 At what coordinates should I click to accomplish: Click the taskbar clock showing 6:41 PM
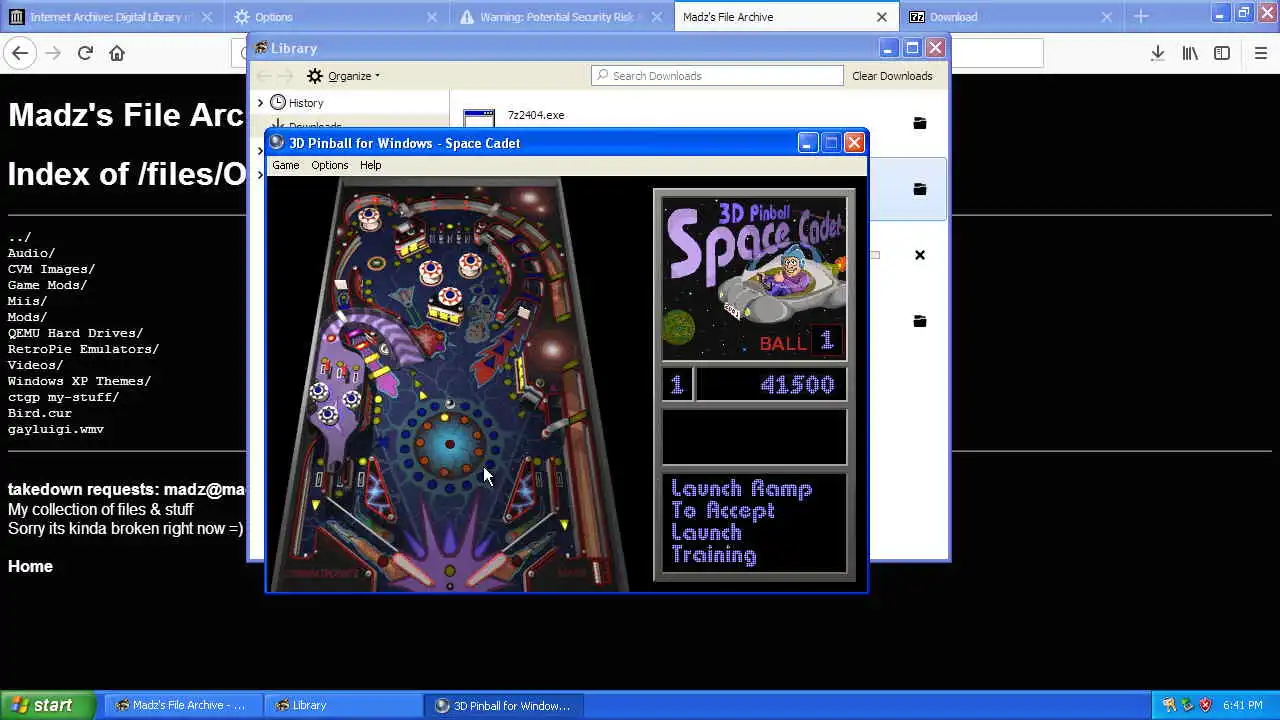pyautogui.click(x=1243, y=705)
